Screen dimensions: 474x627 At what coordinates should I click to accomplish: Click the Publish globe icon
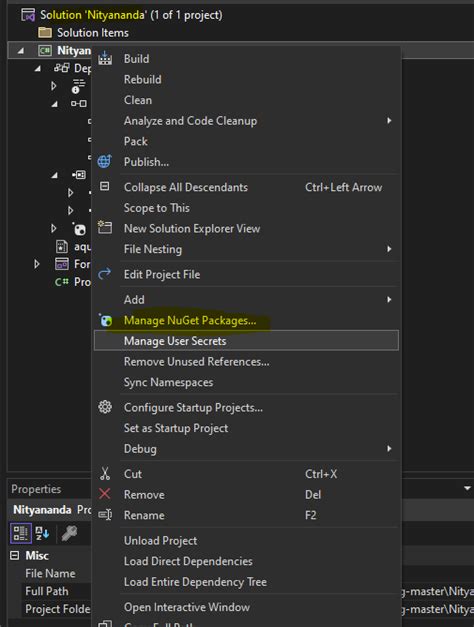[x=105, y=161]
